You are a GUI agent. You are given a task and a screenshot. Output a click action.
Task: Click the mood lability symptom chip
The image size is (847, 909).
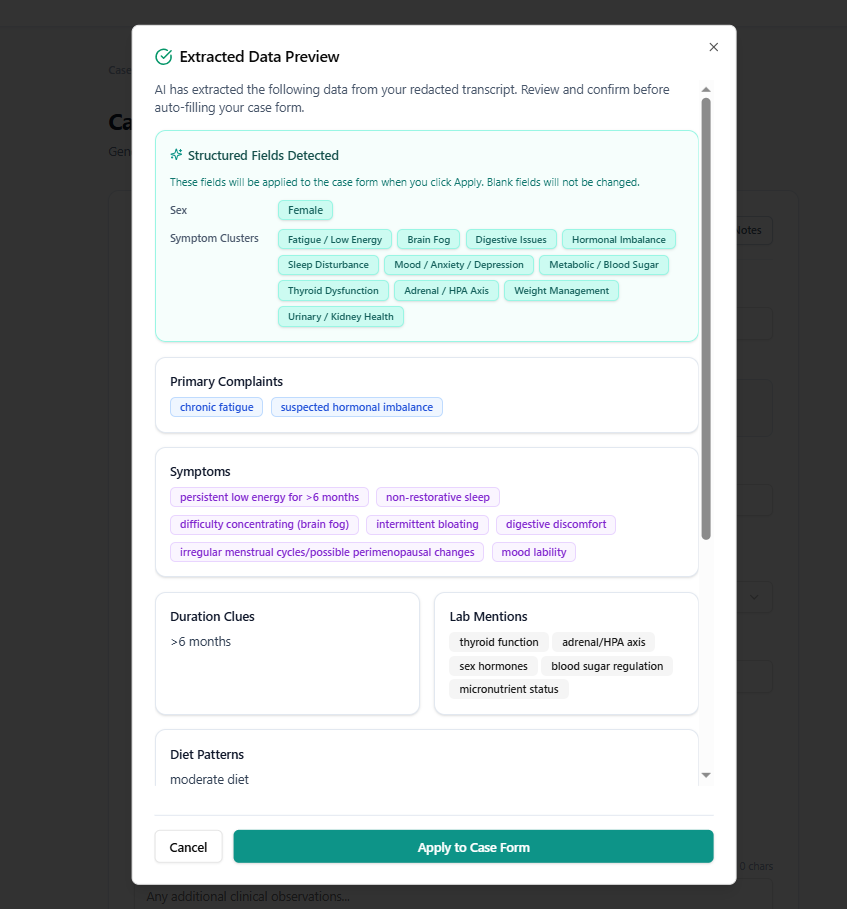(x=533, y=552)
